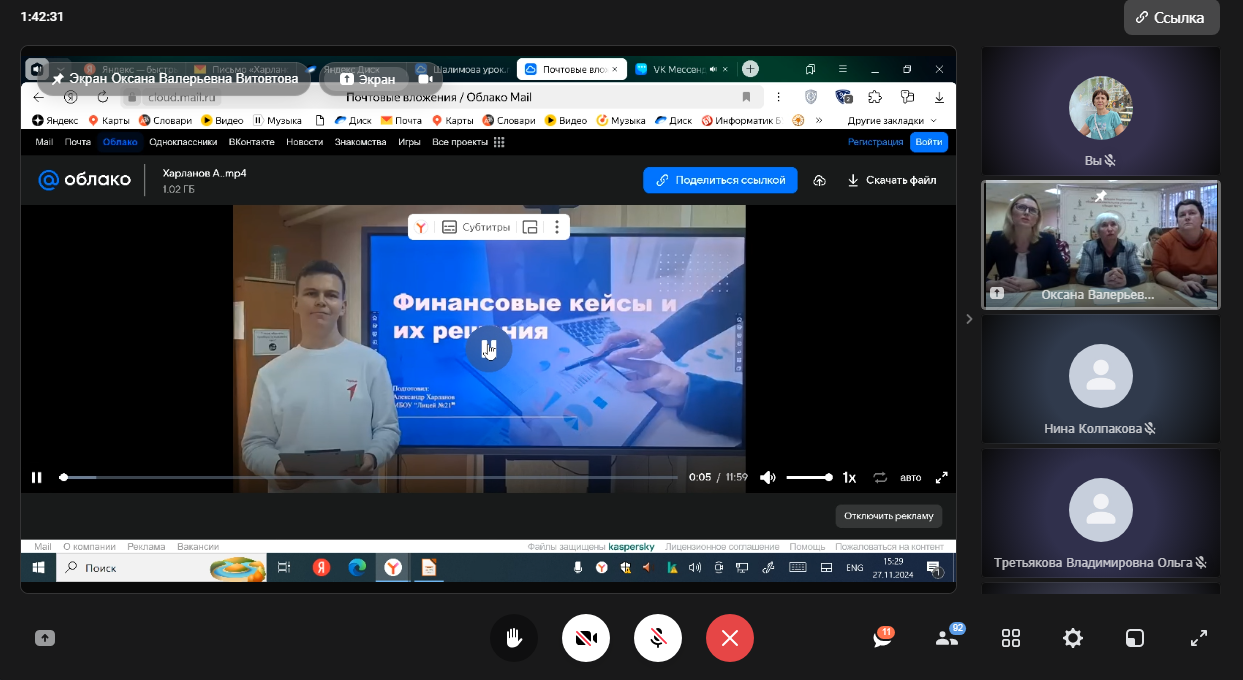This screenshot has height=680, width=1243.
Task: Select your own video tile
Action: coord(1101,111)
